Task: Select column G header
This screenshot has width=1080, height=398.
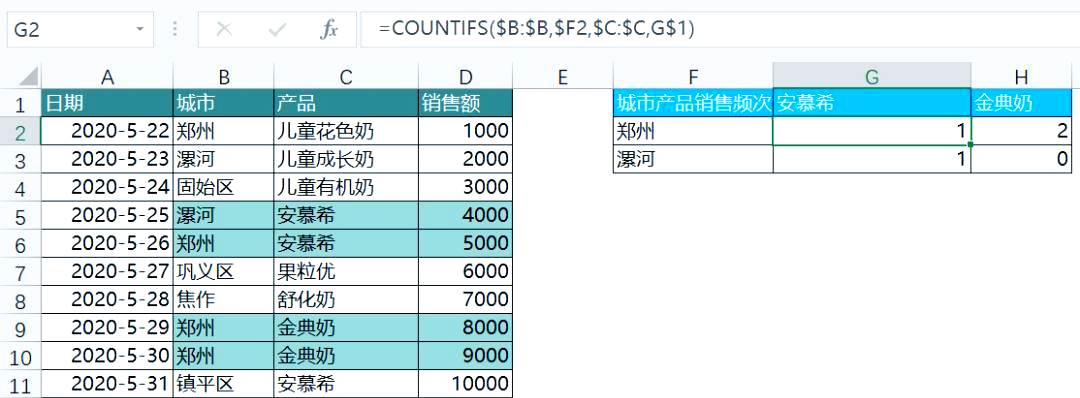Action: point(872,77)
